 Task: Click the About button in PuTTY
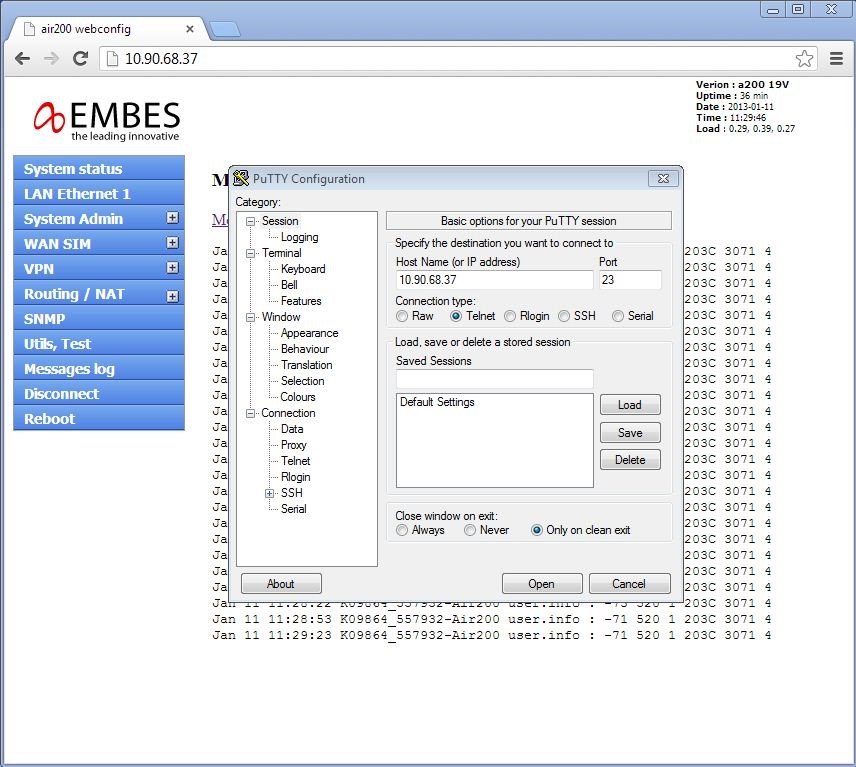click(281, 584)
